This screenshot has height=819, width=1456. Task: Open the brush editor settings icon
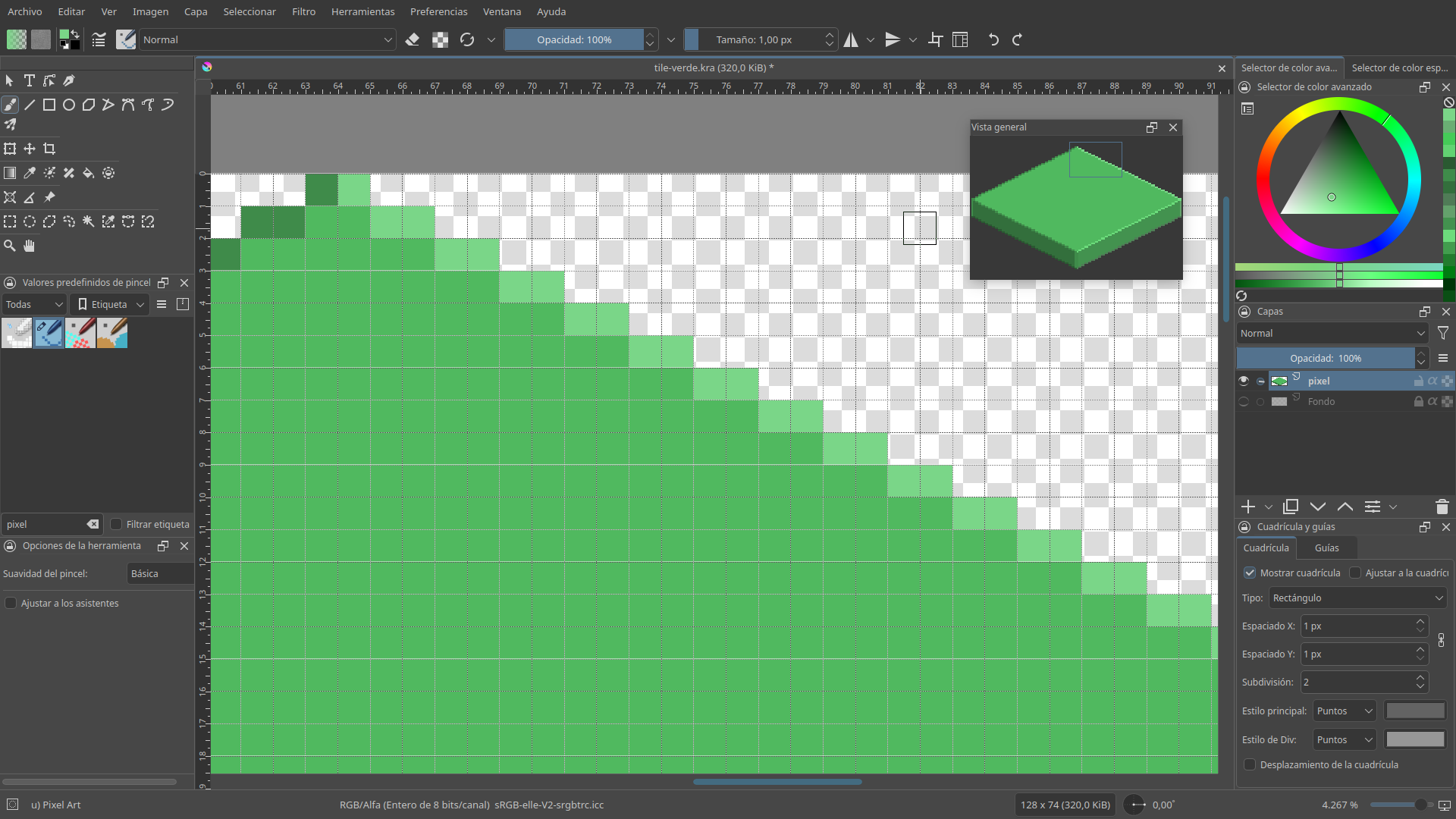coord(99,39)
